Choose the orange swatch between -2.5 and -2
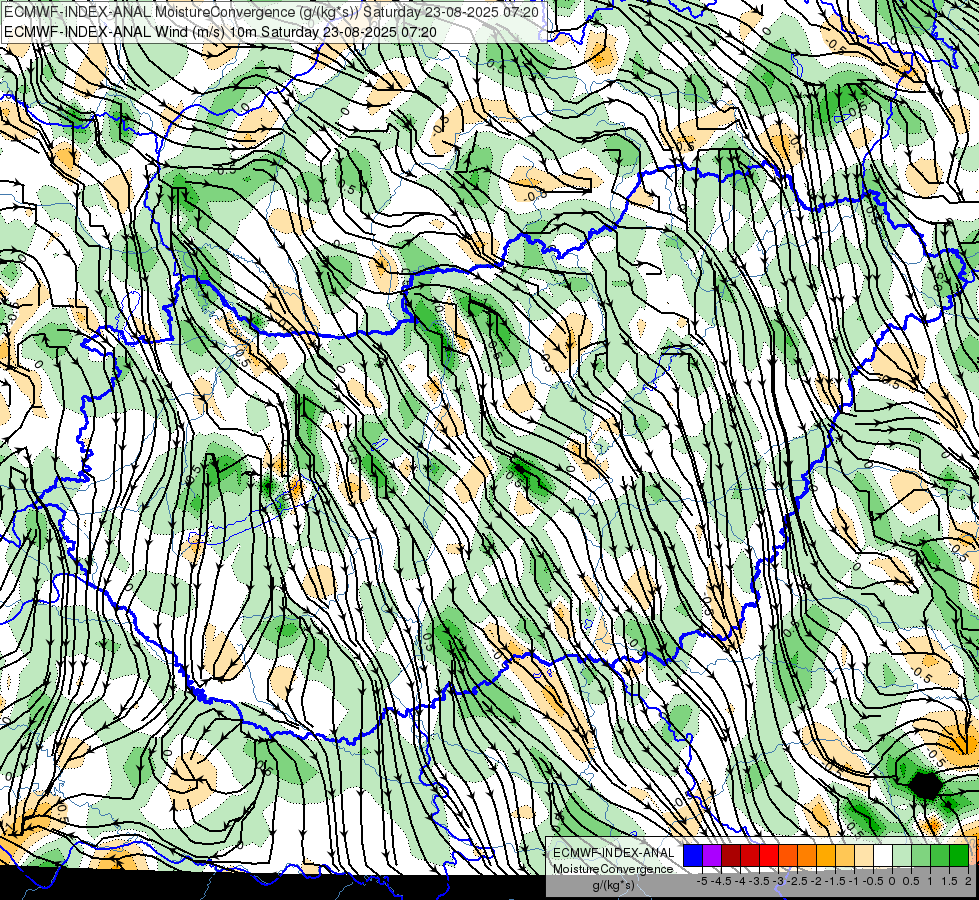Image resolution: width=979 pixels, height=900 pixels. point(807,855)
